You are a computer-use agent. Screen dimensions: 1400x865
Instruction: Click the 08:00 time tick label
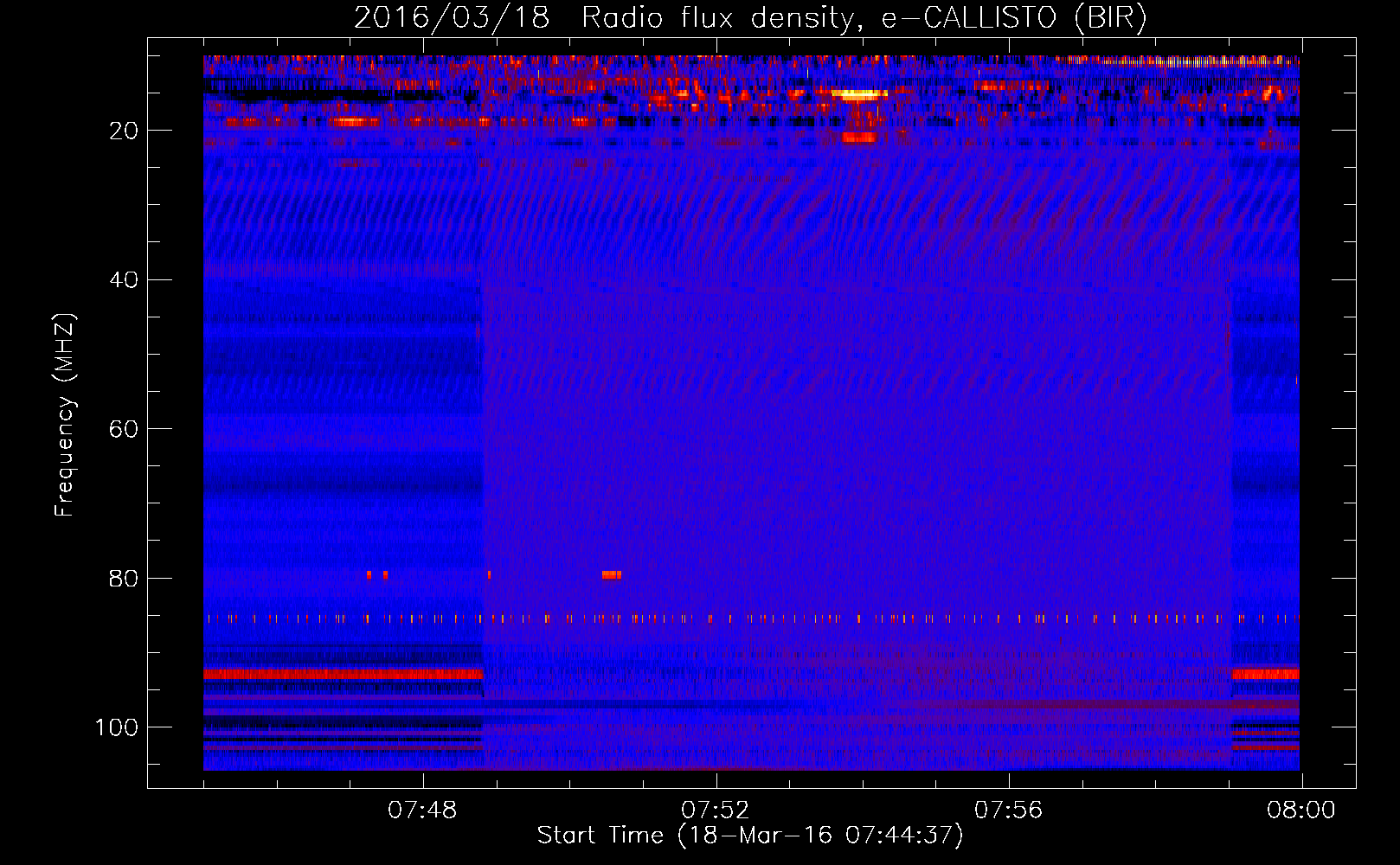(1301, 811)
